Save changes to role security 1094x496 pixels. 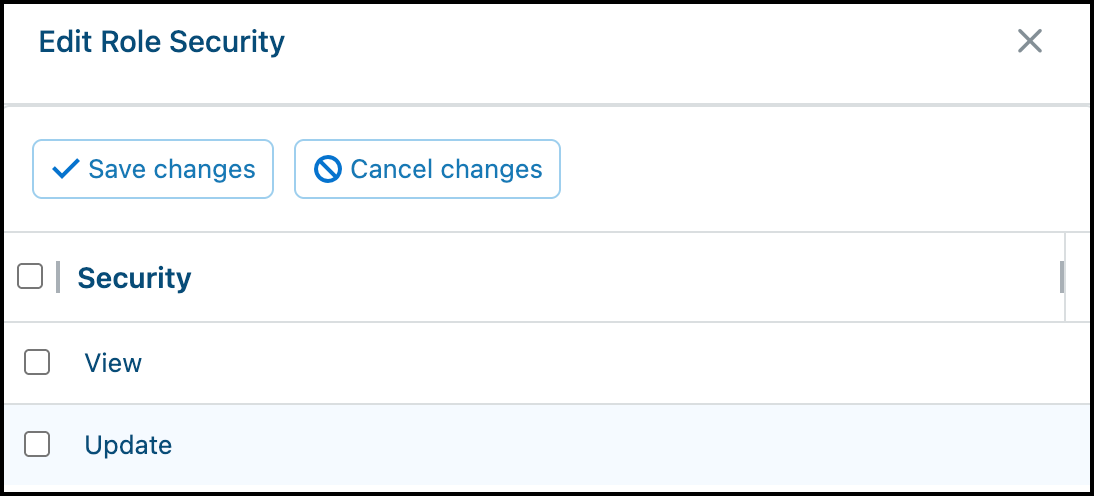[x=153, y=169]
